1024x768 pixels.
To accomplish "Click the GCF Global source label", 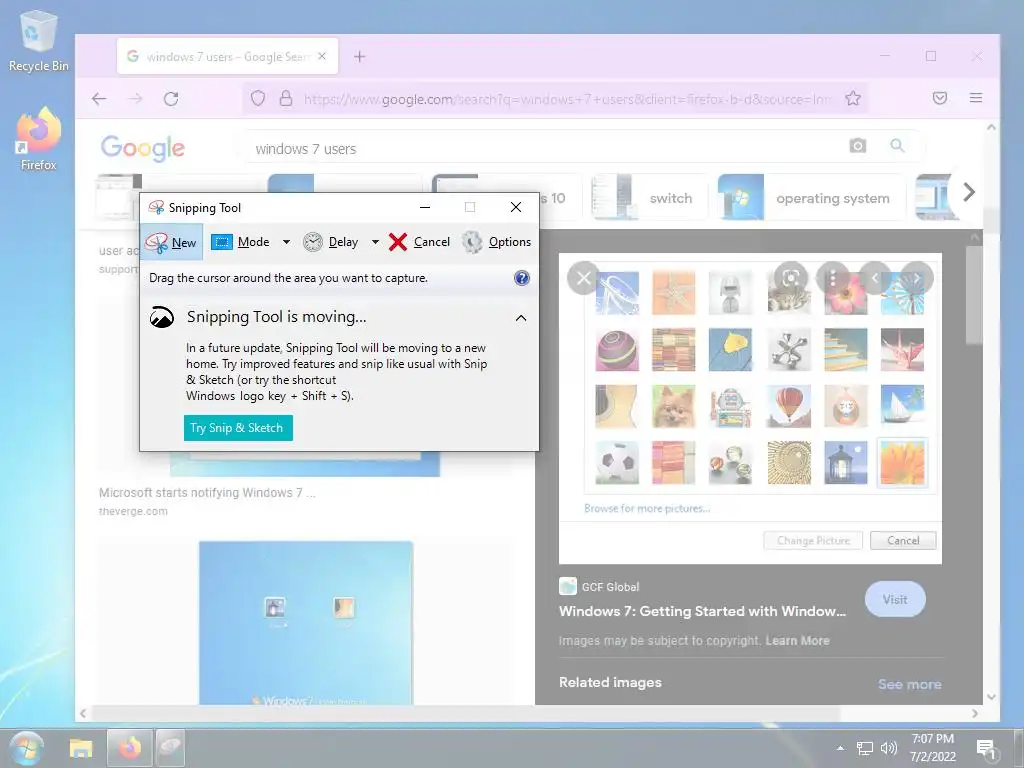I will point(610,586).
